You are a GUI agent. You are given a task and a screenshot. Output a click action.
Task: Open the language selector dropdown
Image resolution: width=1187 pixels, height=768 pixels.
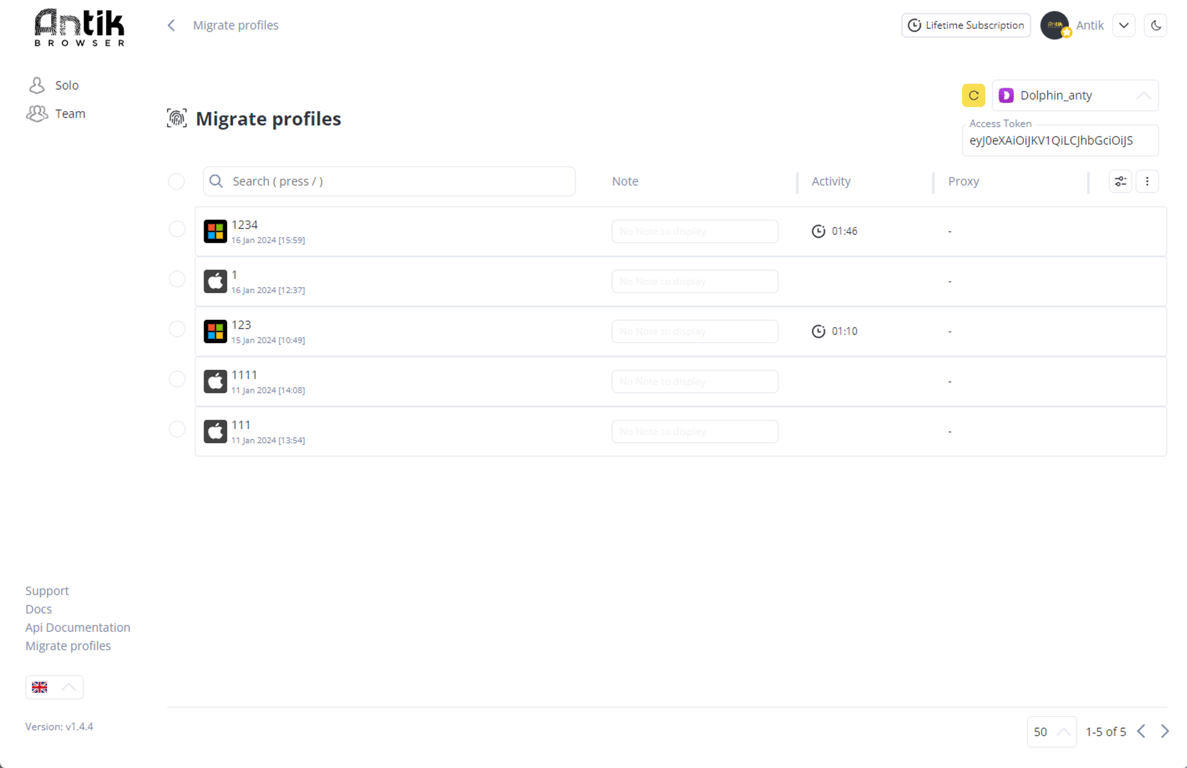click(55, 687)
